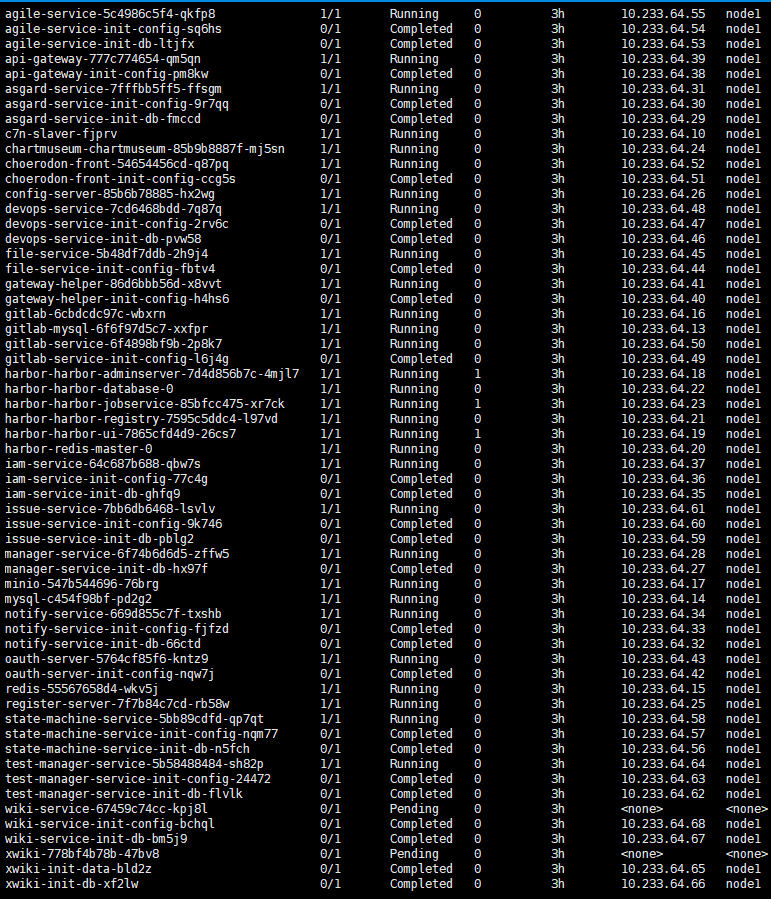This screenshot has width=771, height=899.
Task: Click IP address 10.233.64.37
Action: (x=663, y=464)
